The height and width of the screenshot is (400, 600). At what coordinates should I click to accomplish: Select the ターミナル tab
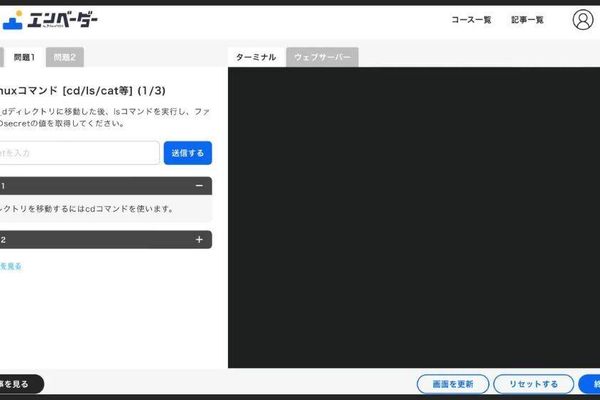256,57
